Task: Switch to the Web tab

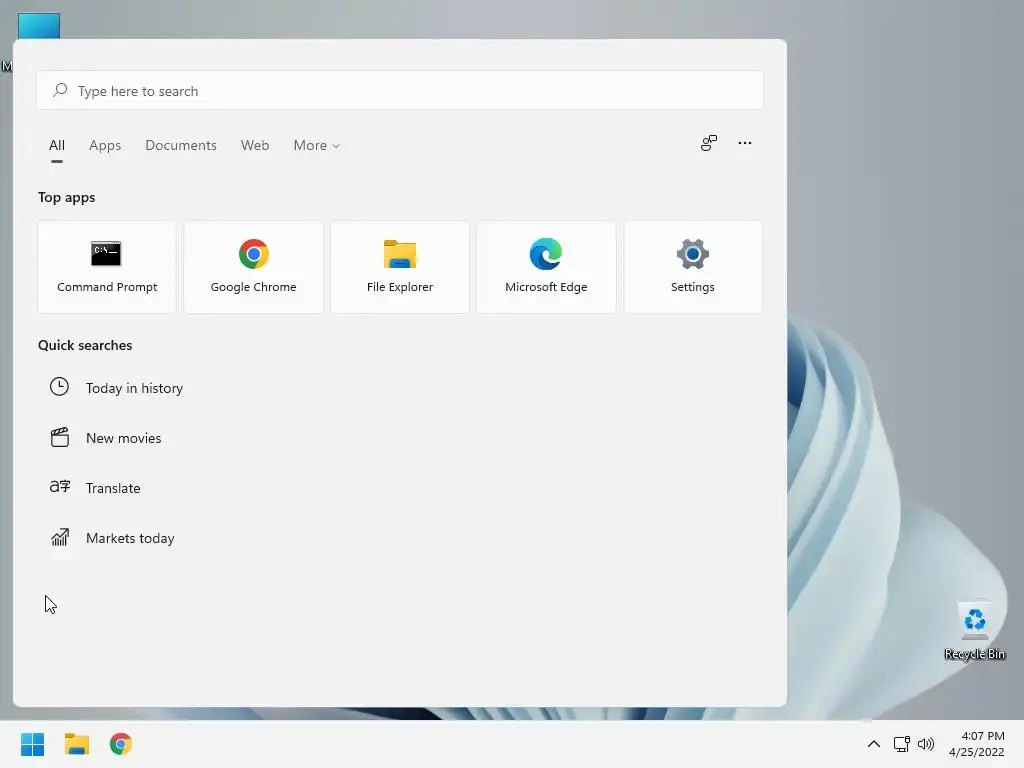Action: click(255, 146)
